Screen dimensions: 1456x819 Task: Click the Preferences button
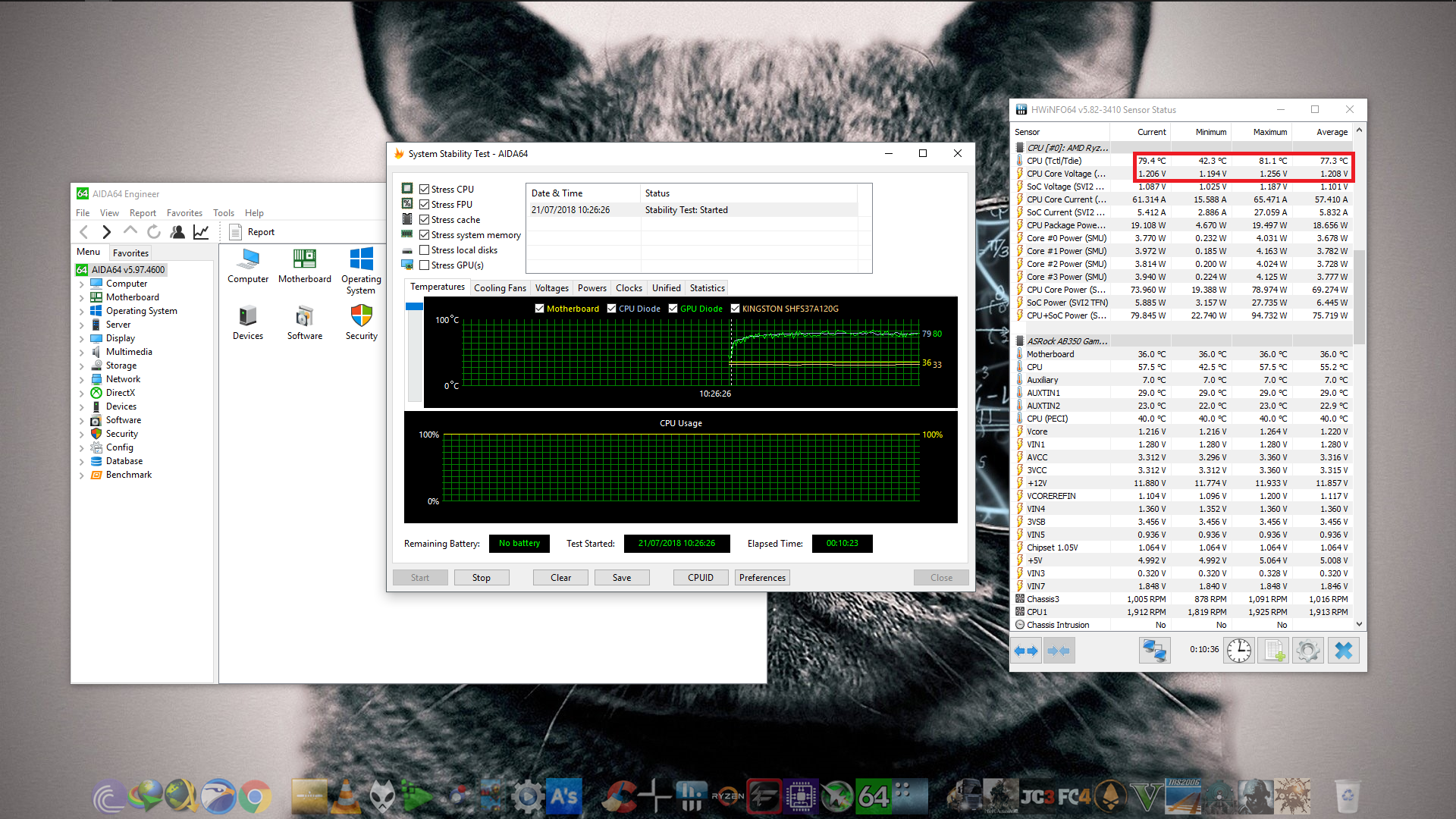point(761,578)
